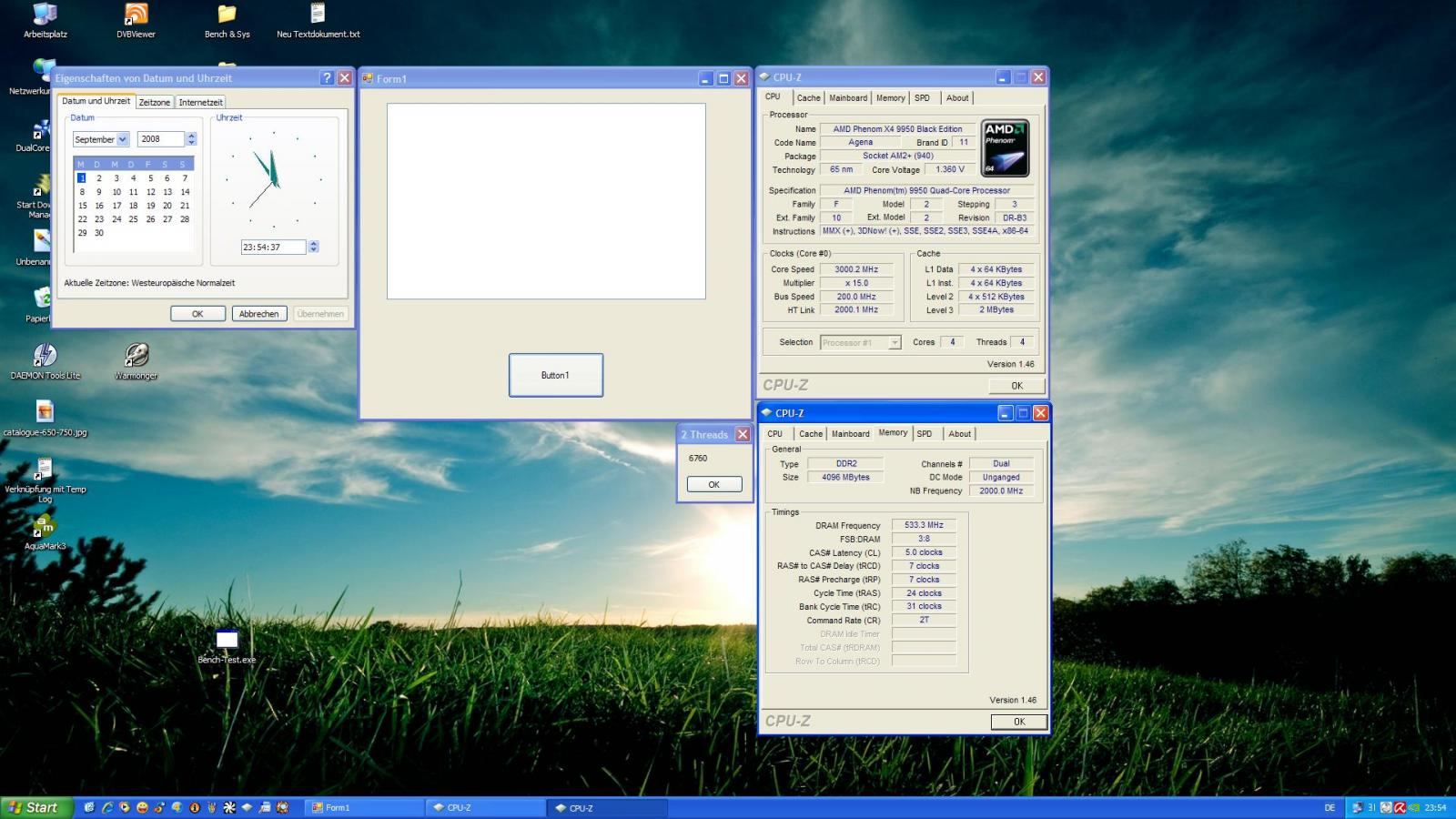Image resolution: width=1456 pixels, height=819 pixels.
Task: Switch to the Internetzeit tab
Action: tap(200, 102)
